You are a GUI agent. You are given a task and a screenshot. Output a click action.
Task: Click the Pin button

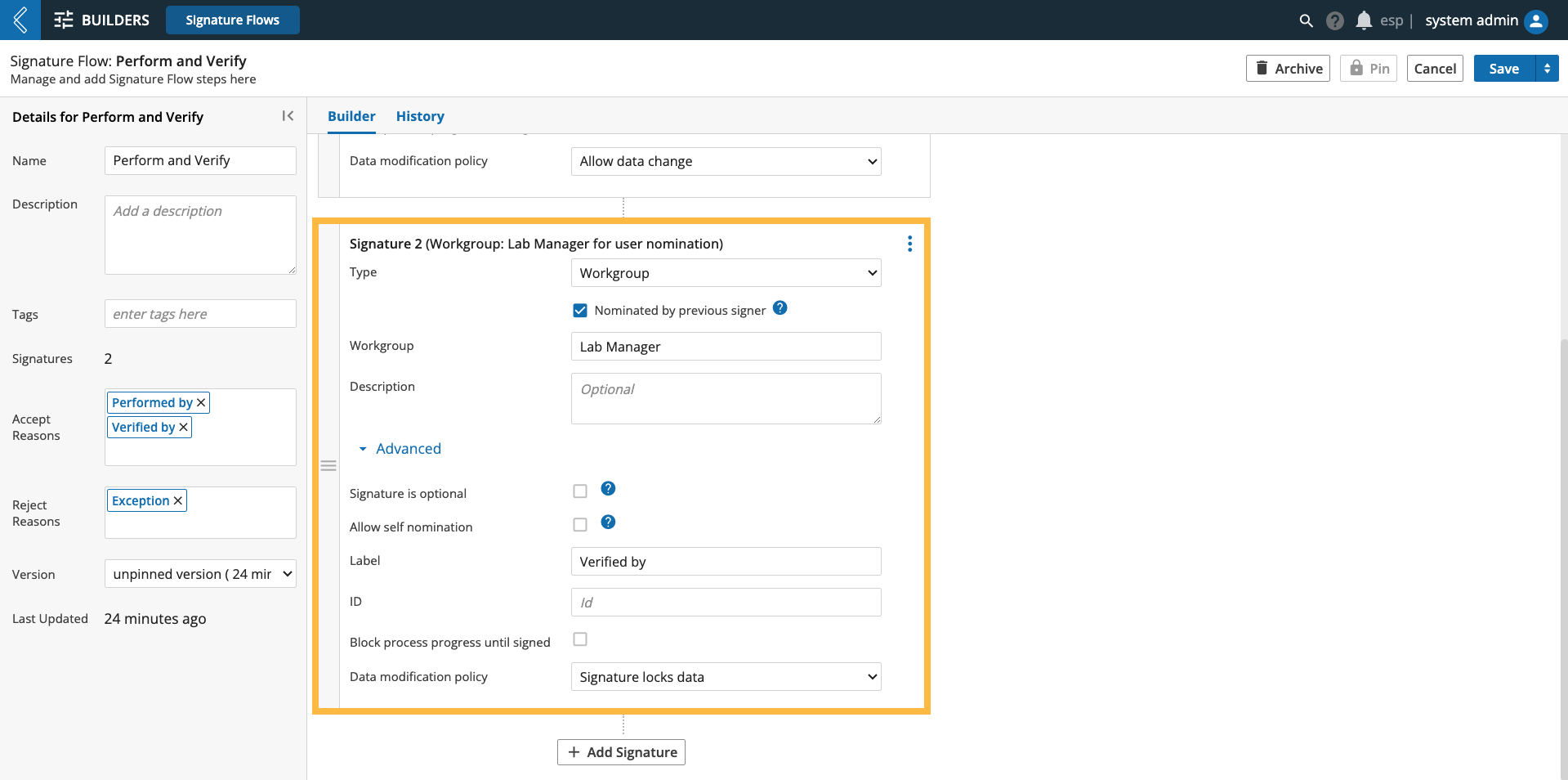pos(1369,69)
